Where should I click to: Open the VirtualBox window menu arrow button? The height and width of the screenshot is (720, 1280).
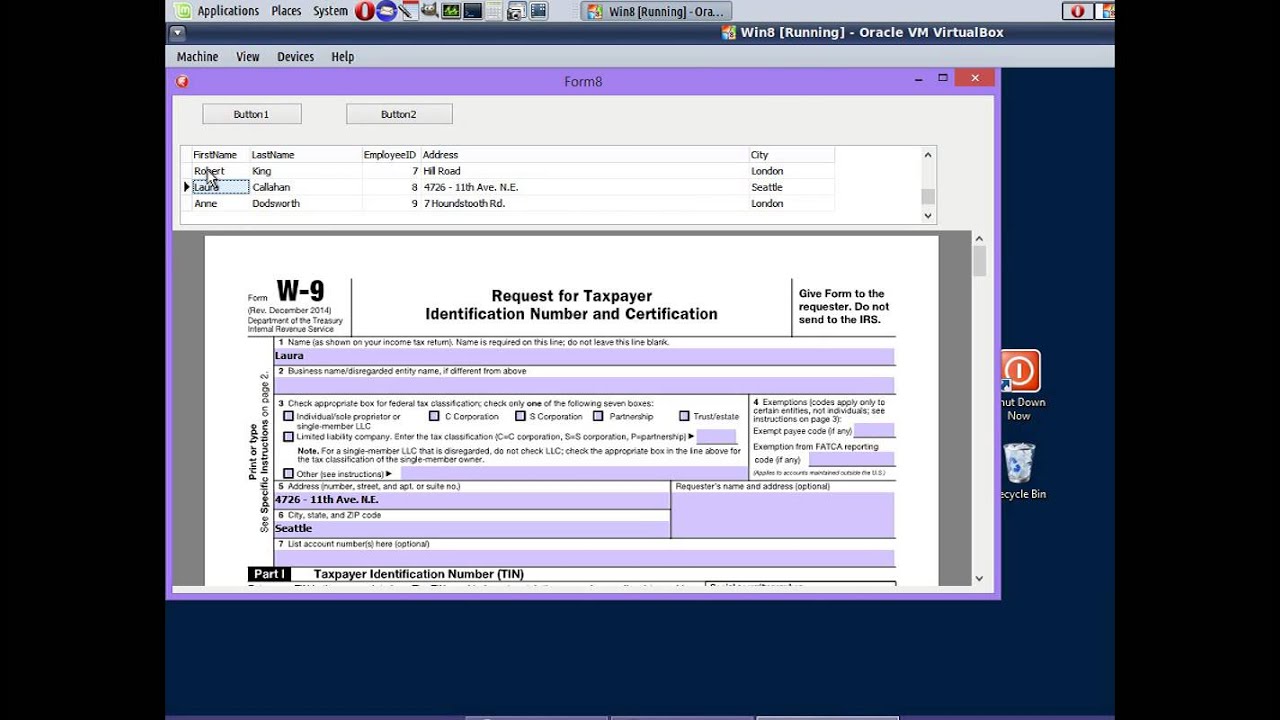click(x=177, y=32)
